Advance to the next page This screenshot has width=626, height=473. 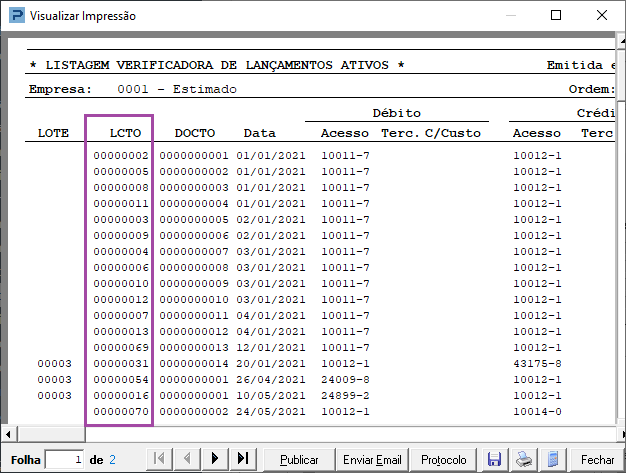click(214, 459)
